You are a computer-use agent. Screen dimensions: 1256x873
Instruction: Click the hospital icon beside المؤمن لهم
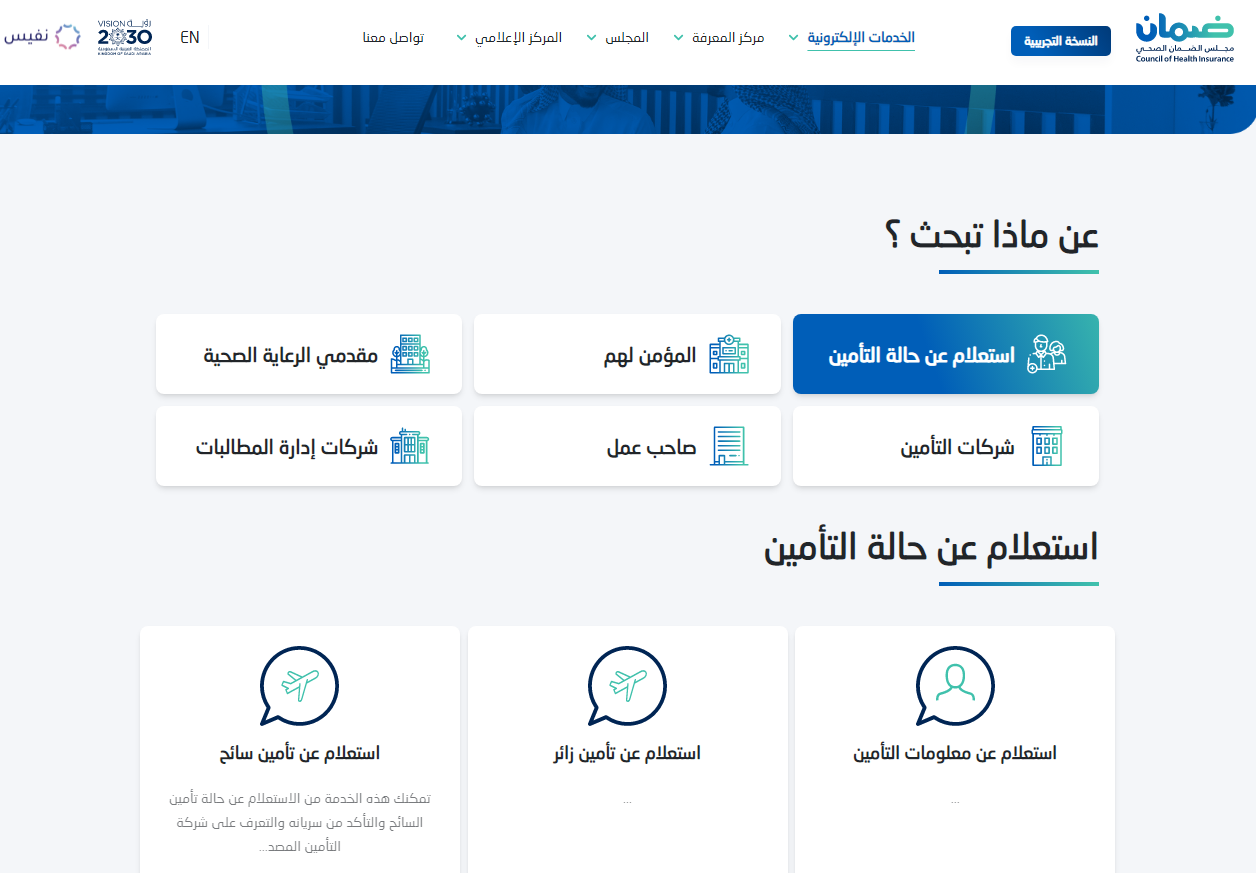pos(729,355)
